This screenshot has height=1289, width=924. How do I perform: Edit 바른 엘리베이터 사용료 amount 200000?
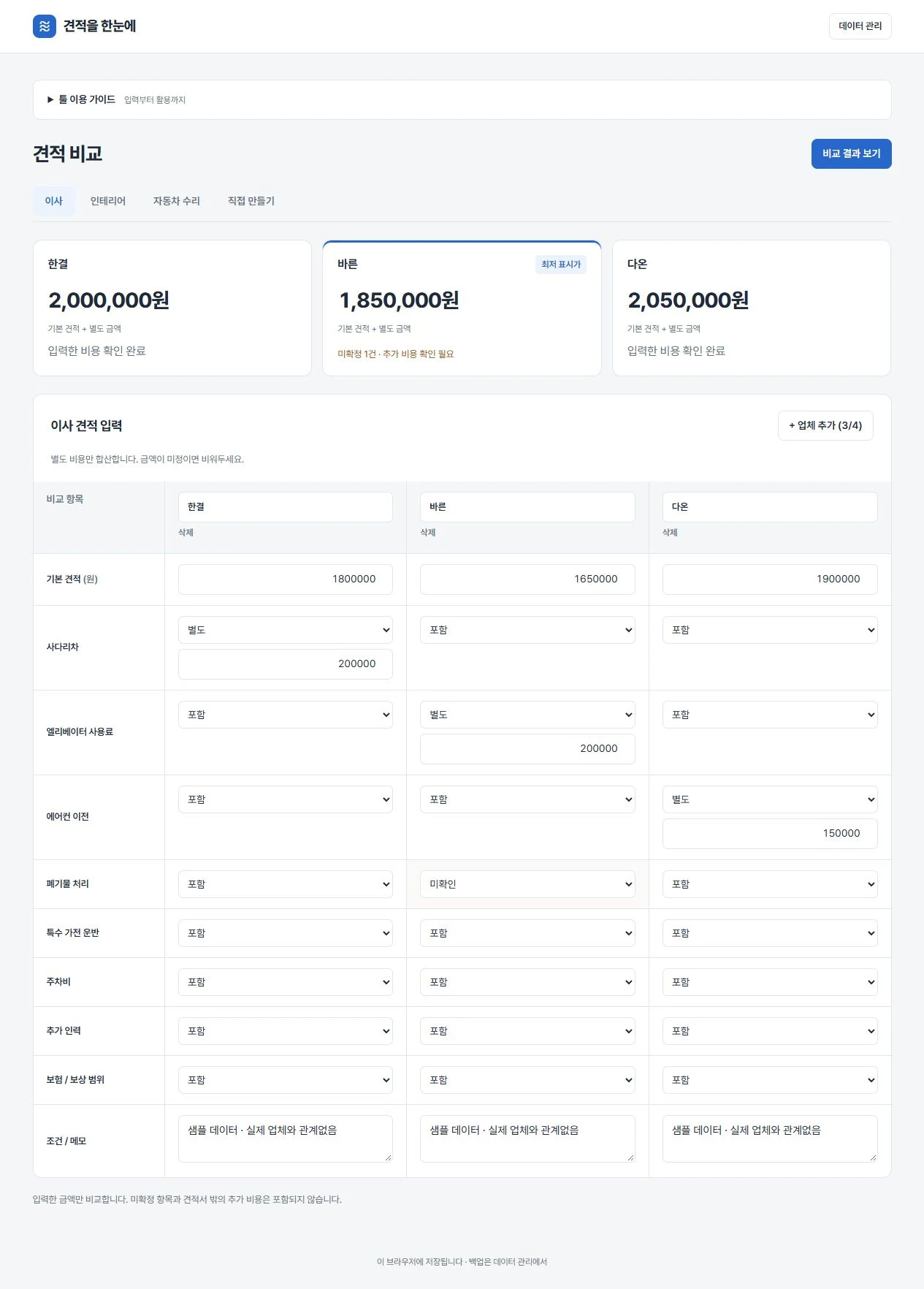click(x=527, y=749)
